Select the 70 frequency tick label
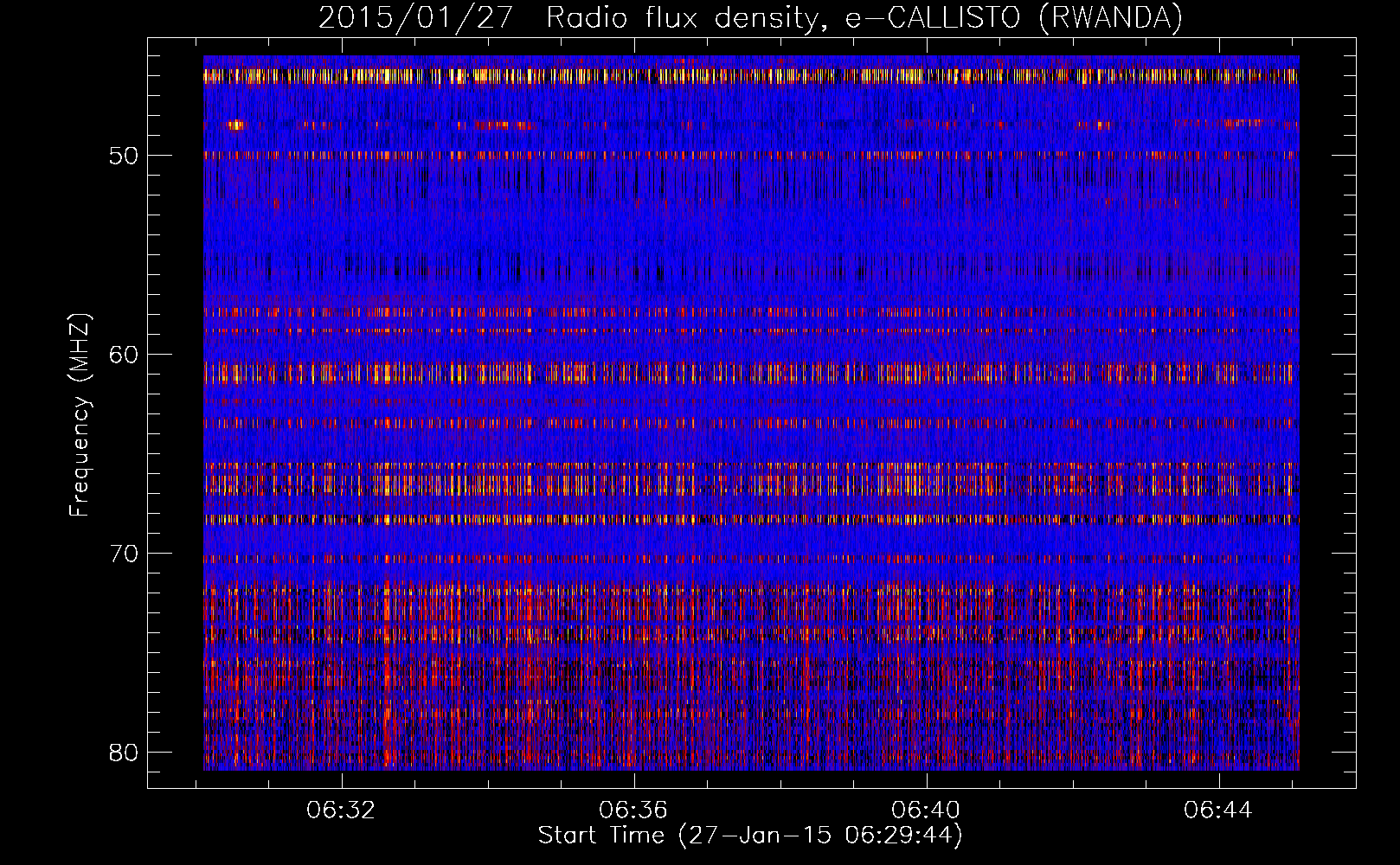1400x865 pixels. (x=124, y=554)
